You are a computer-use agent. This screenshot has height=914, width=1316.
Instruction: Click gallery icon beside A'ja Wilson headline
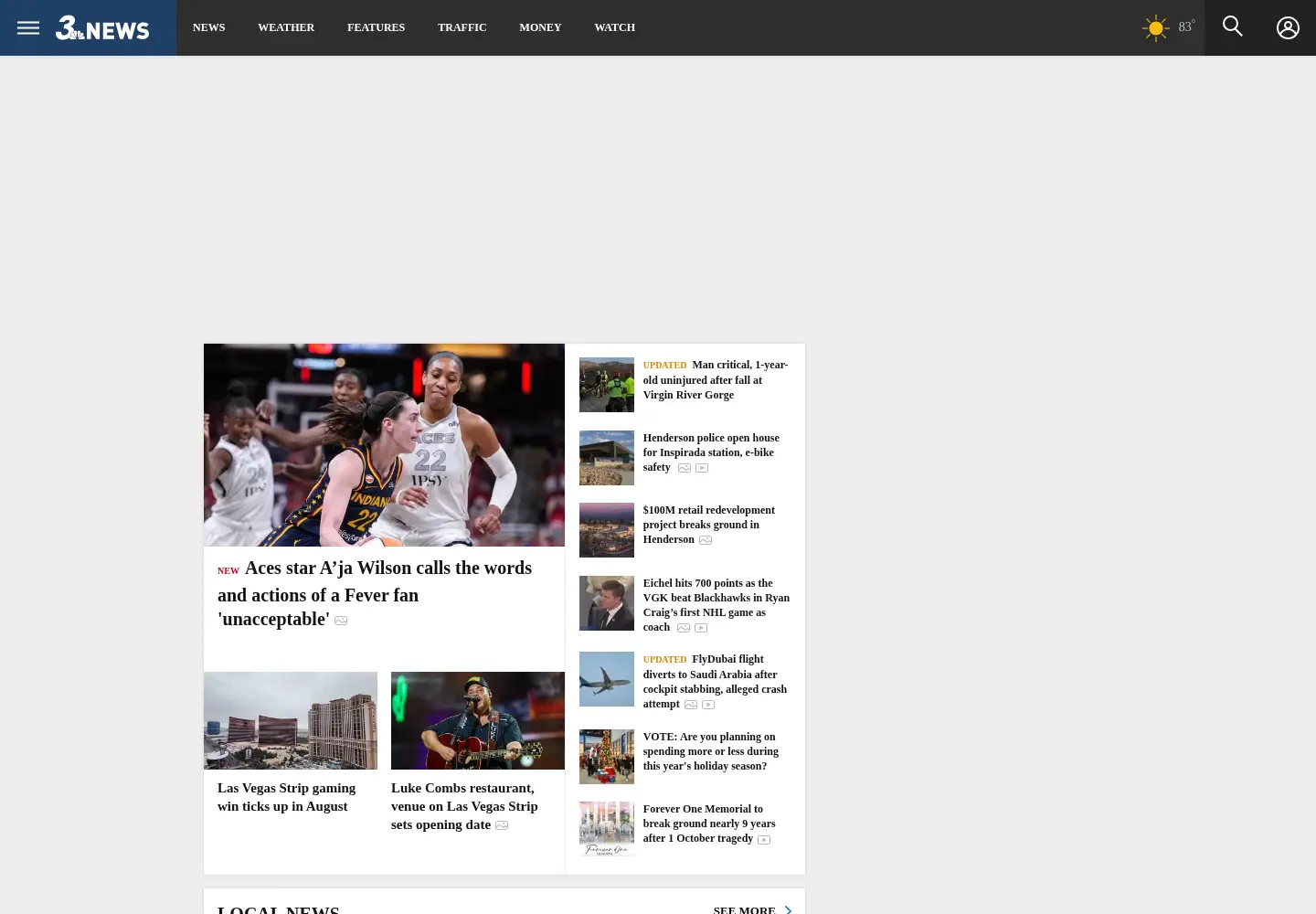[x=341, y=621]
